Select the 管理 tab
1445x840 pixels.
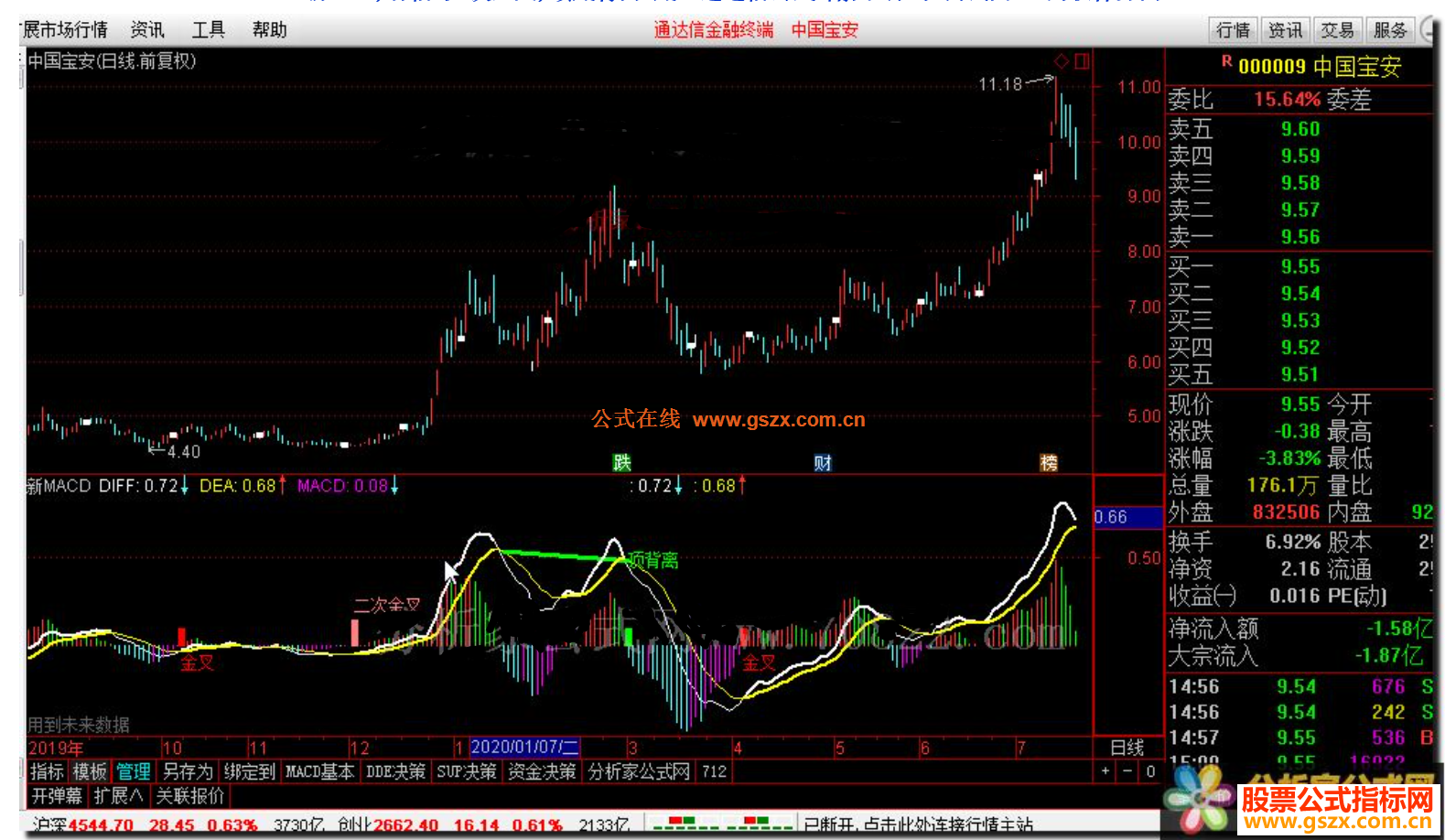tap(133, 771)
